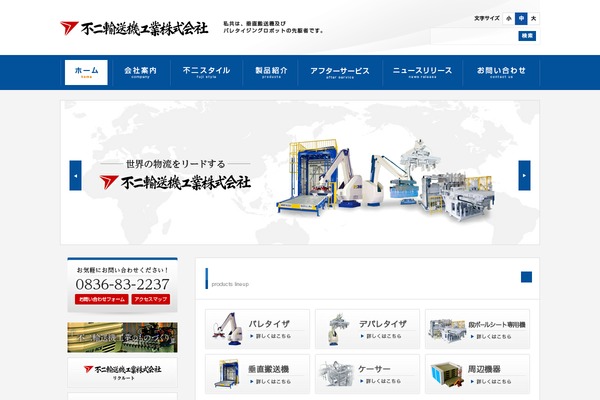The width and height of the screenshot is (600, 400).
Task: Open the アクセスマップ red button
Action: tap(151, 299)
